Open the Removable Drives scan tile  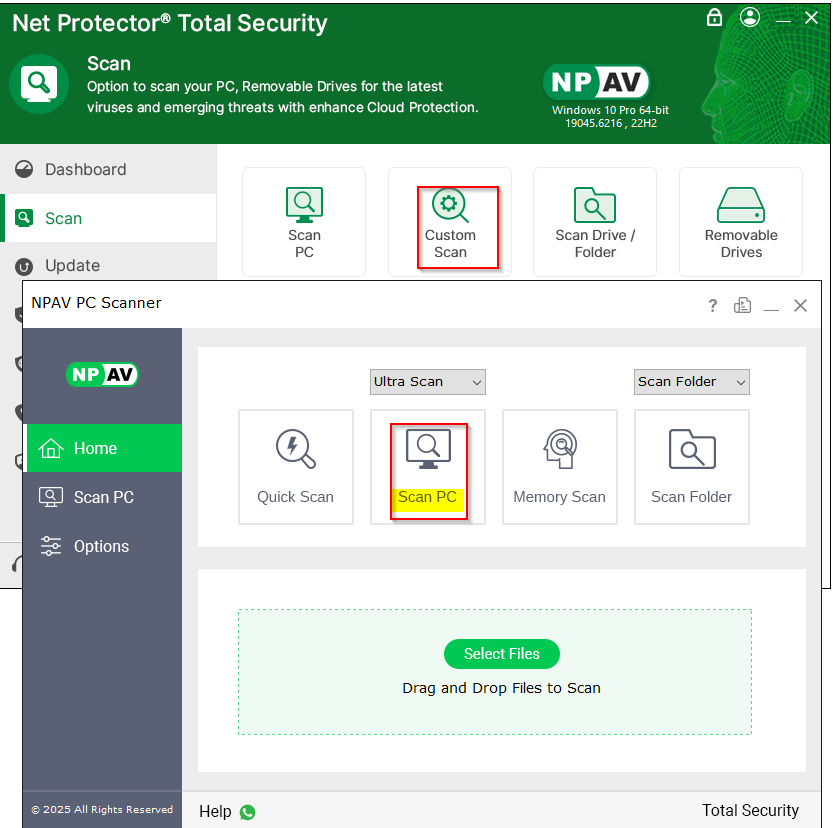[741, 222]
